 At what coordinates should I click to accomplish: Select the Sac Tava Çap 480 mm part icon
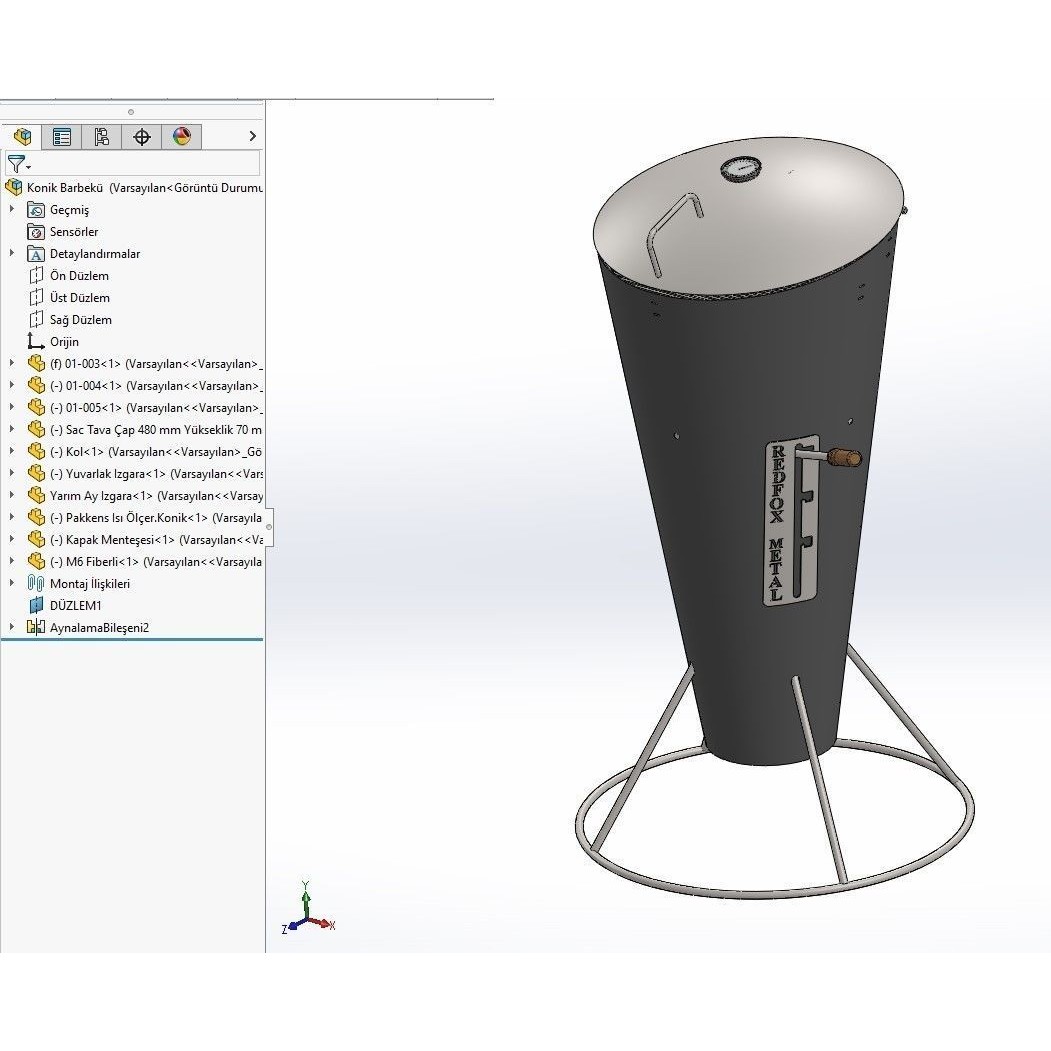(x=36, y=430)
